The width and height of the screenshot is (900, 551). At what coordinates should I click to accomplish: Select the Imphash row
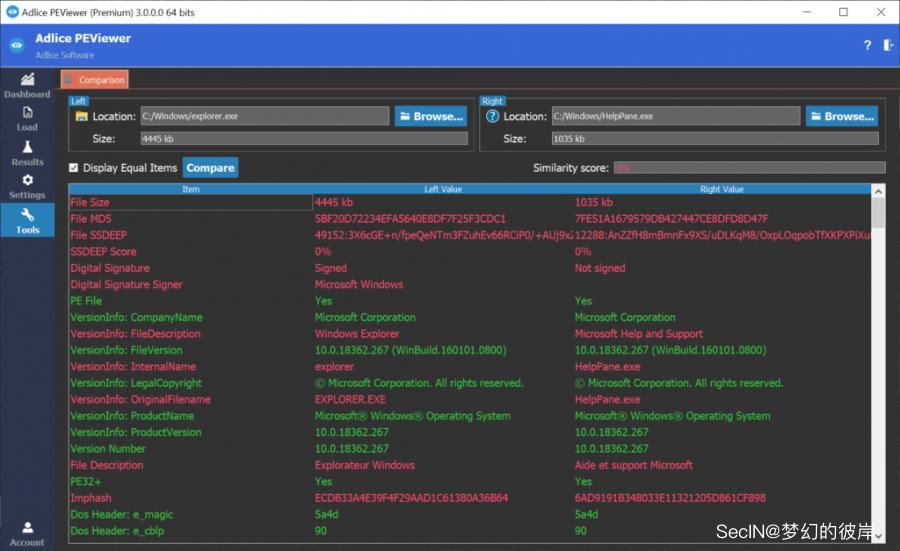click(470, 498)
